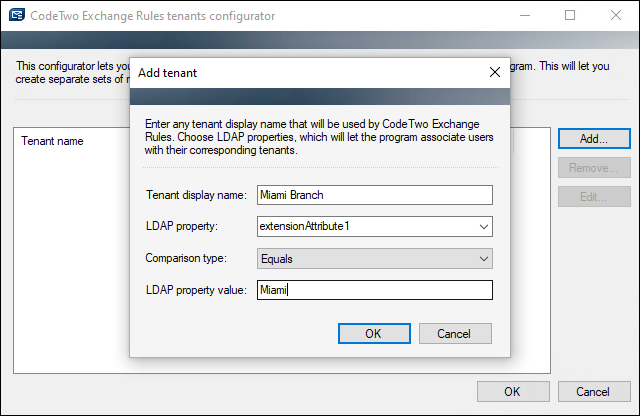This screenshot has width=640, height=416.
Task: Click the empty tenant list area
Action: pyautogui.click(x=71, y=261)
